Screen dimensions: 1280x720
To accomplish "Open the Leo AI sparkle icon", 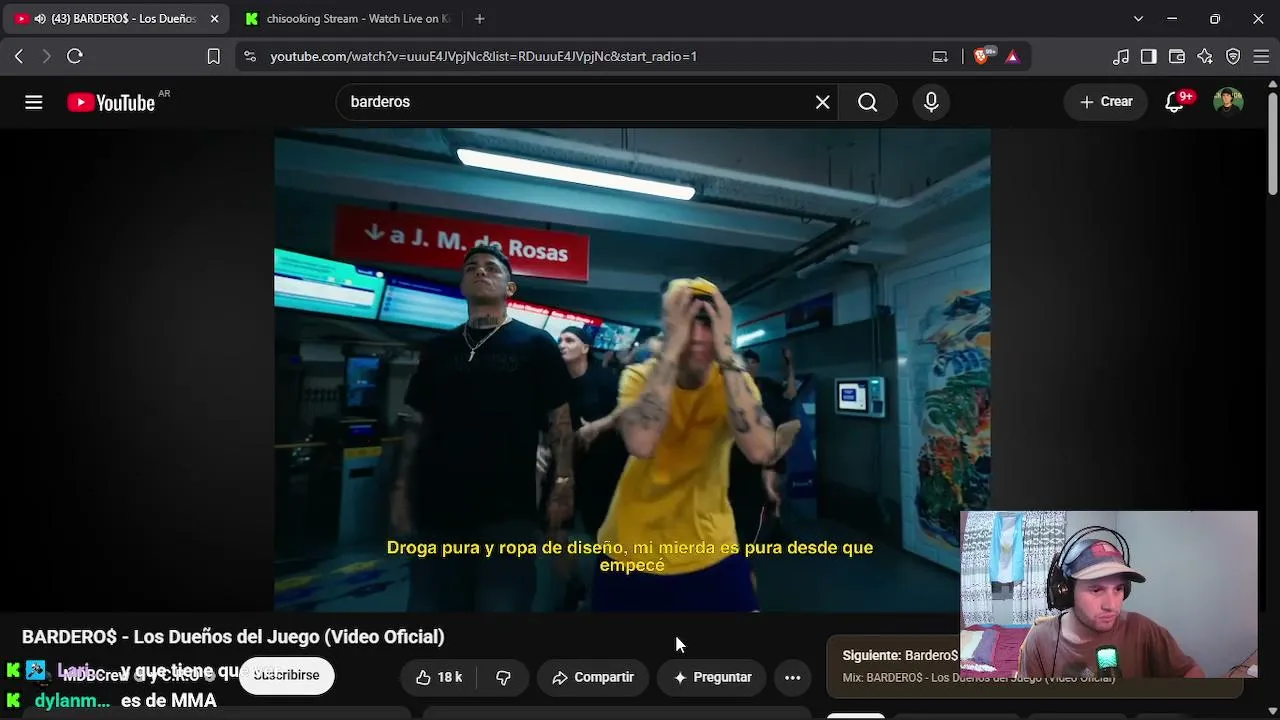I will [1205, 56].
